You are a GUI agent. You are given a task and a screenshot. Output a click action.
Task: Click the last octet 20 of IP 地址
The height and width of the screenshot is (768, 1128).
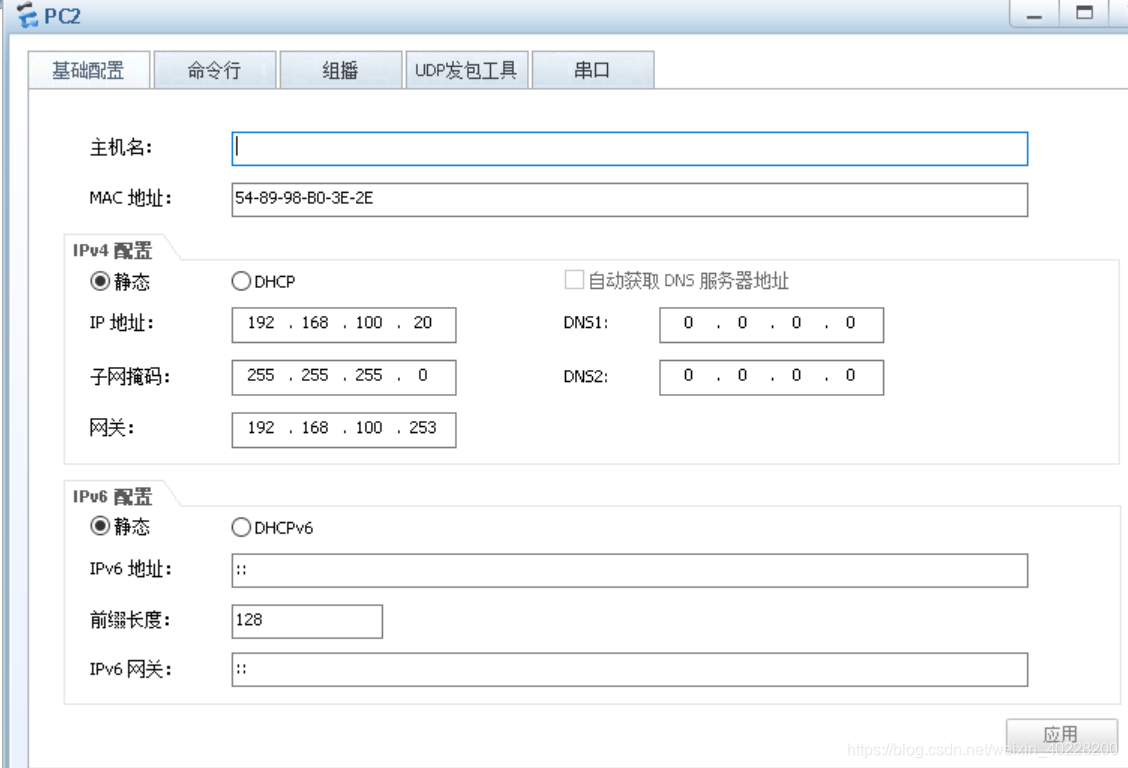click(423, 323)
